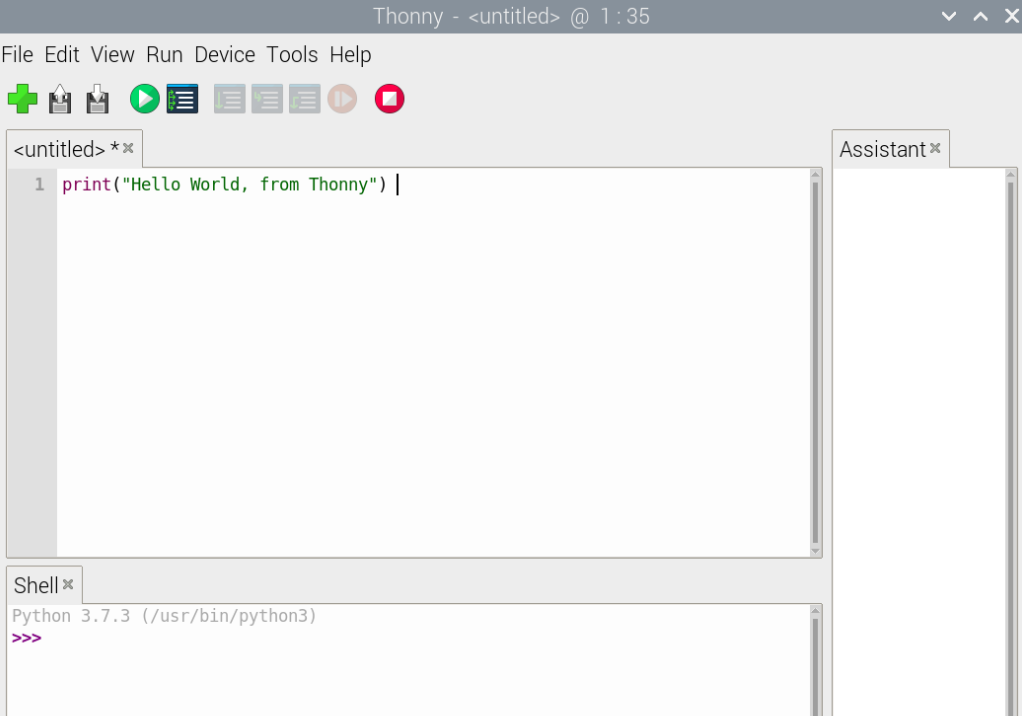1022x716 pixels.
Task: Open the File menu
Action: [x=18, y=55]
